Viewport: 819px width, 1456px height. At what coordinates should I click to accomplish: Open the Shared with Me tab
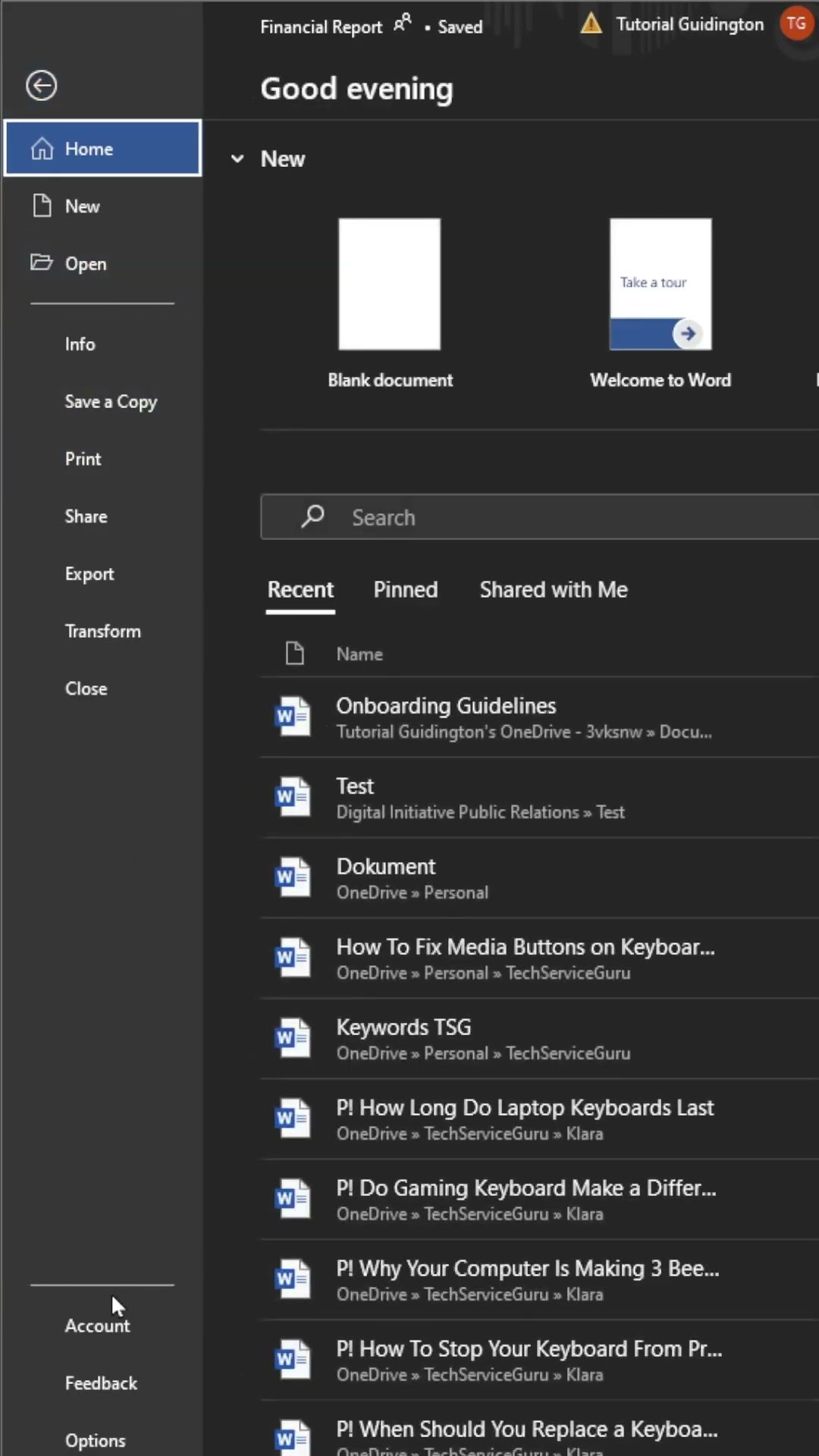(553, 589)
